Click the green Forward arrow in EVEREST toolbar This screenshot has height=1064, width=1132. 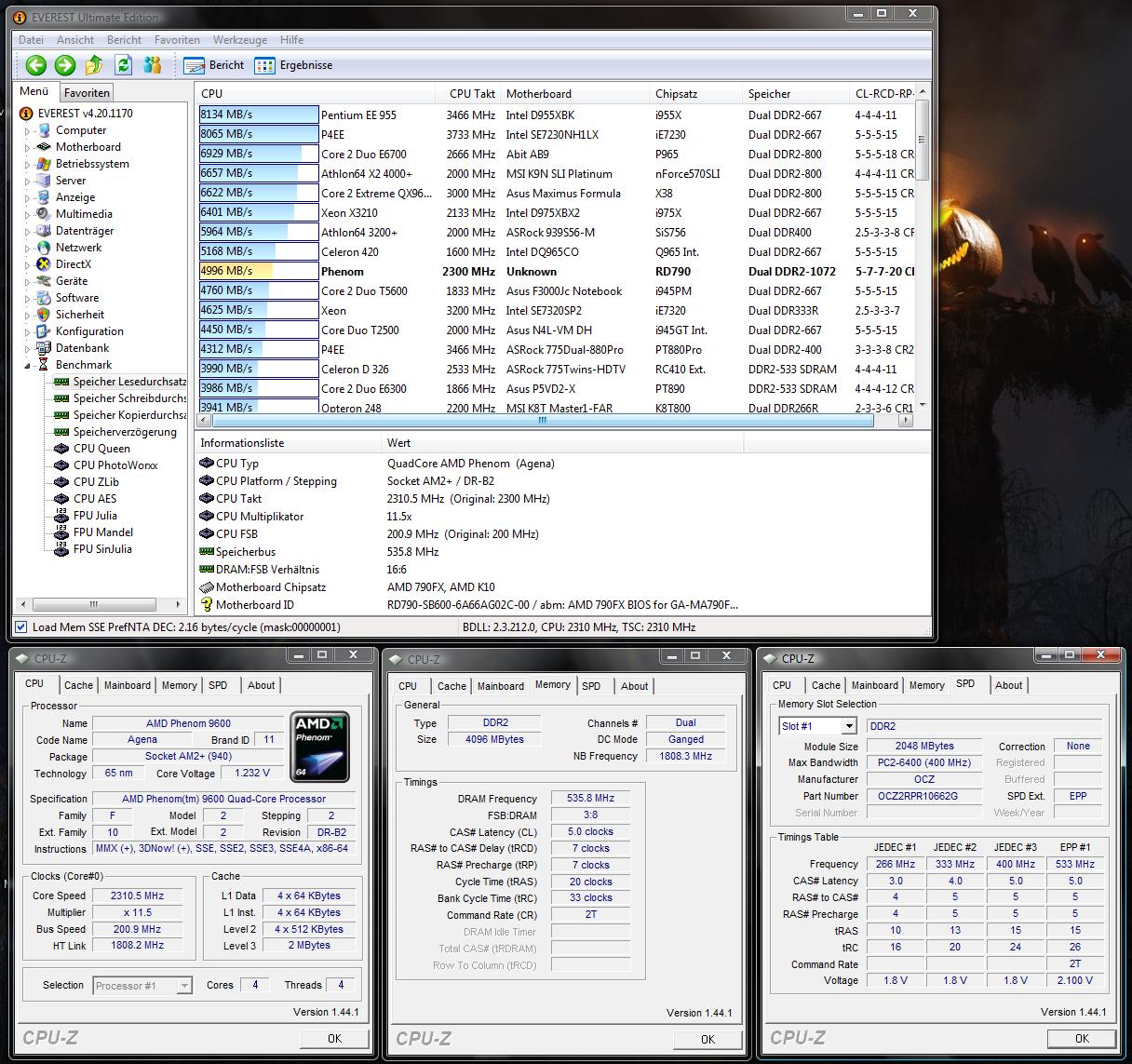65,64
